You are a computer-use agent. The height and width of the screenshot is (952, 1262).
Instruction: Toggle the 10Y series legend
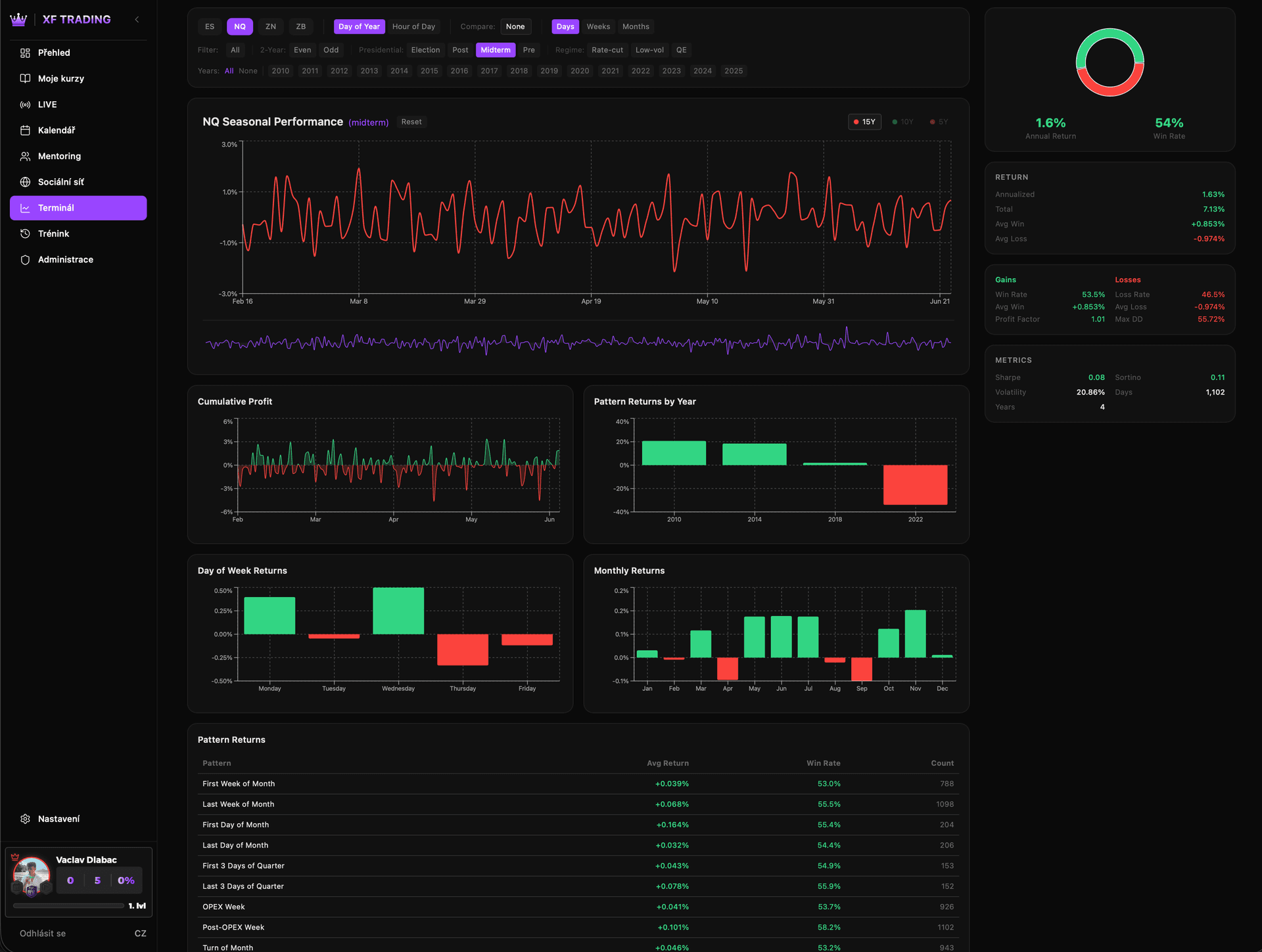902,122
